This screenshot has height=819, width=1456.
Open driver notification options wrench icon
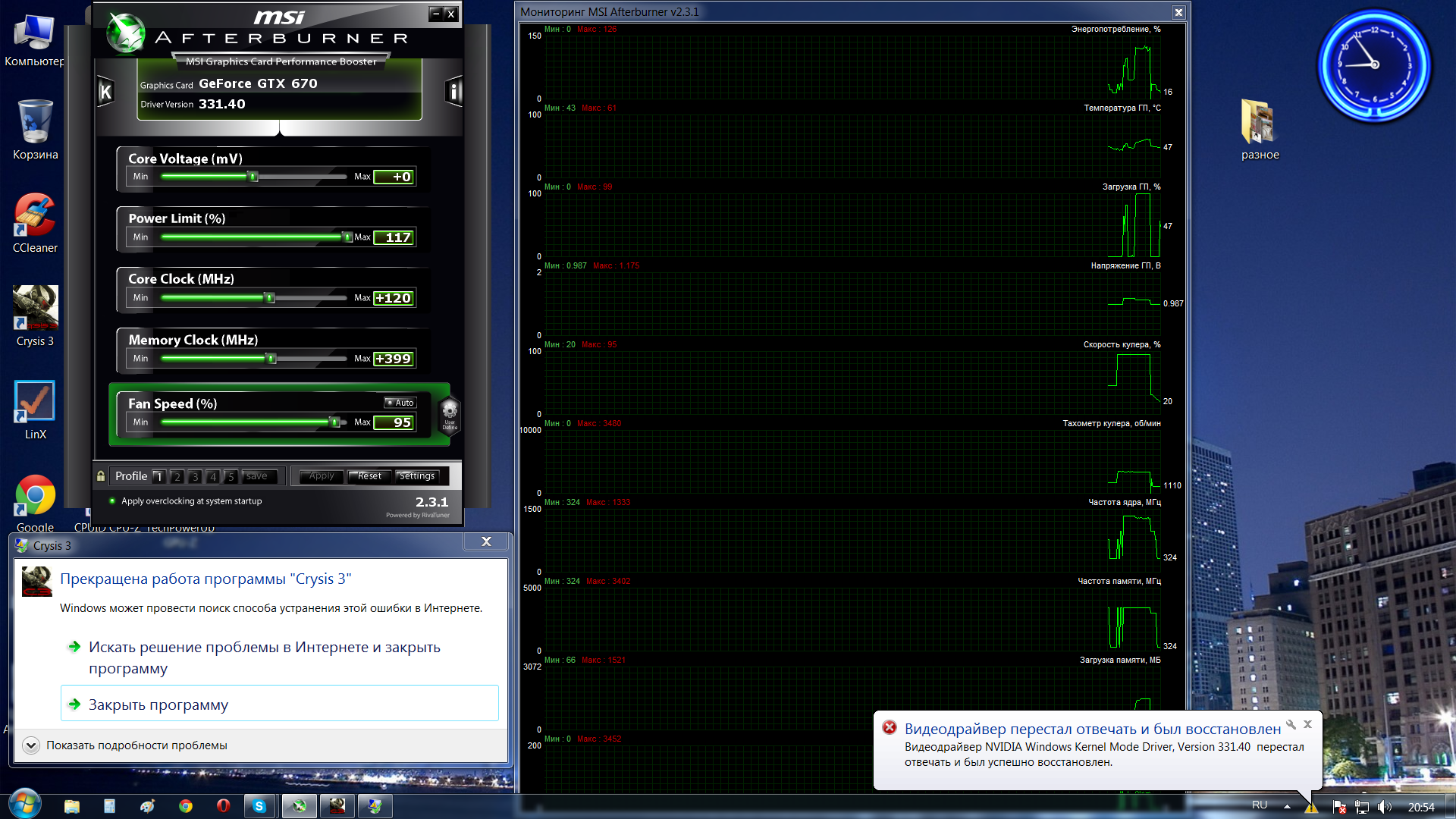(x=1291, y=724)
